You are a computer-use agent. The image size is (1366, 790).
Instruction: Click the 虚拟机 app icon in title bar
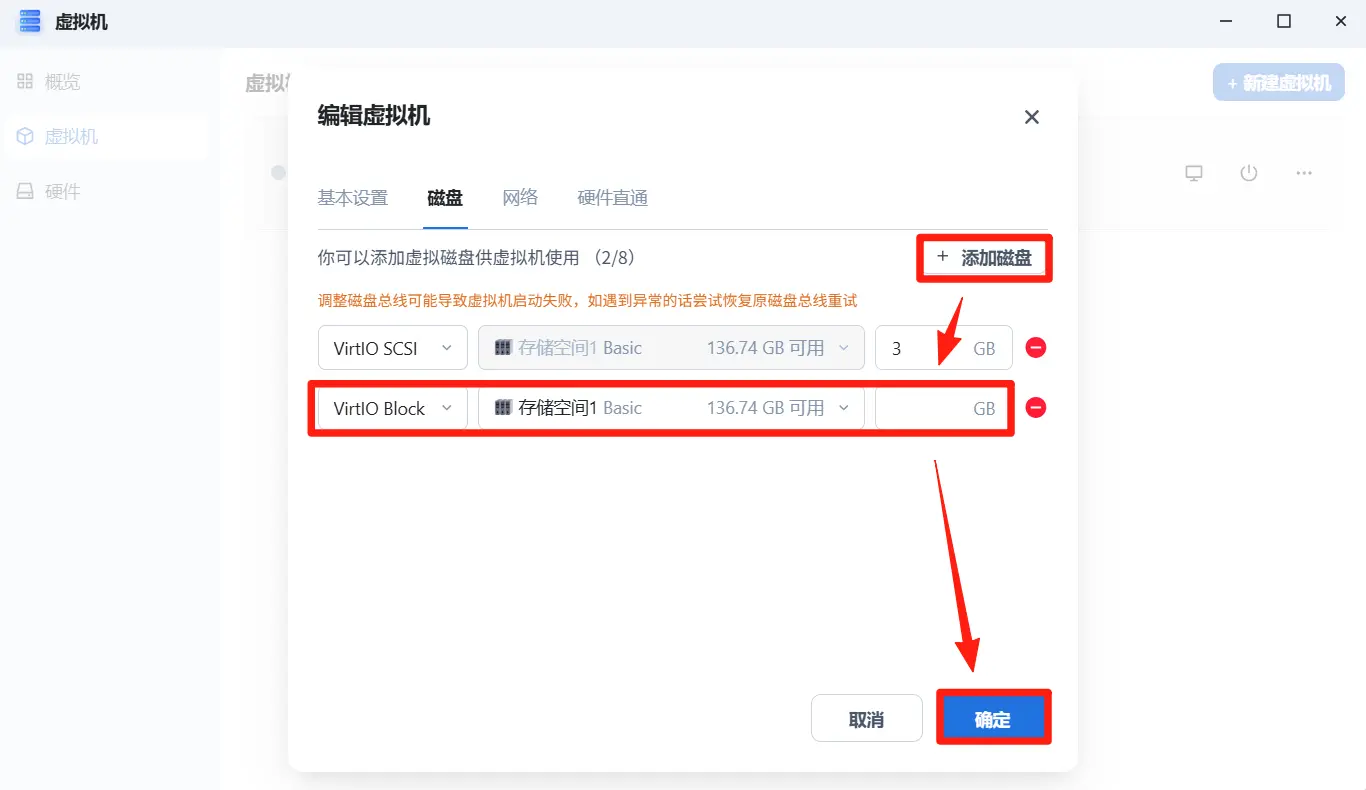(x=30, y=21)
